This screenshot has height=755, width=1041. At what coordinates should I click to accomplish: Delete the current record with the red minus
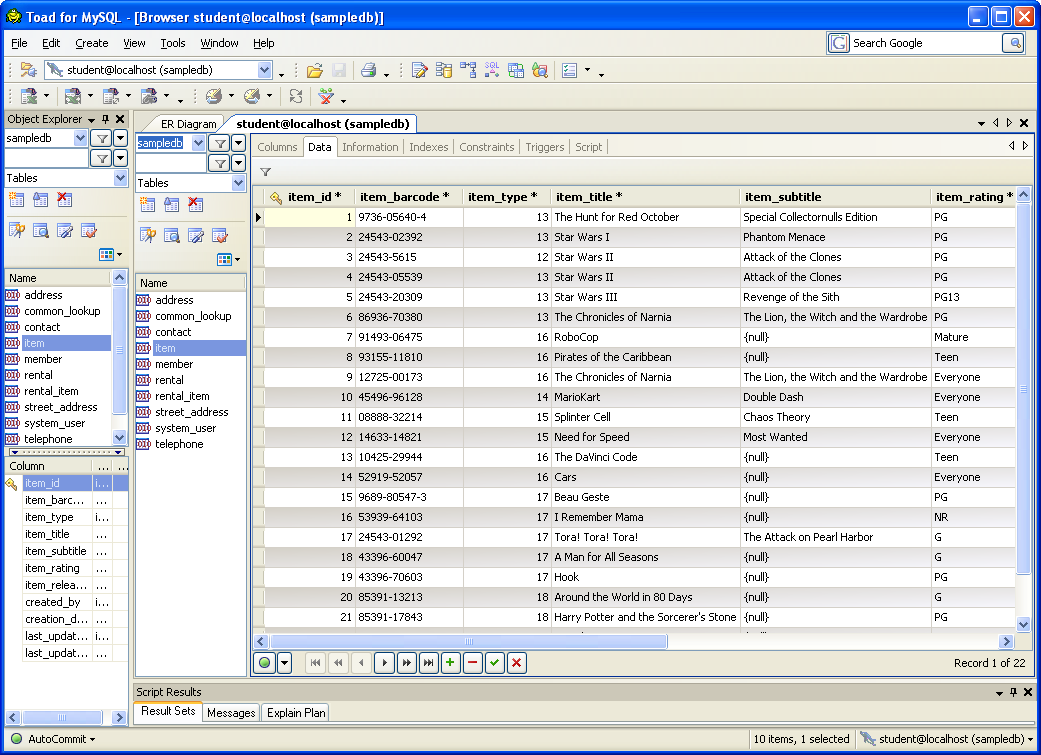(x=471, y=662)
